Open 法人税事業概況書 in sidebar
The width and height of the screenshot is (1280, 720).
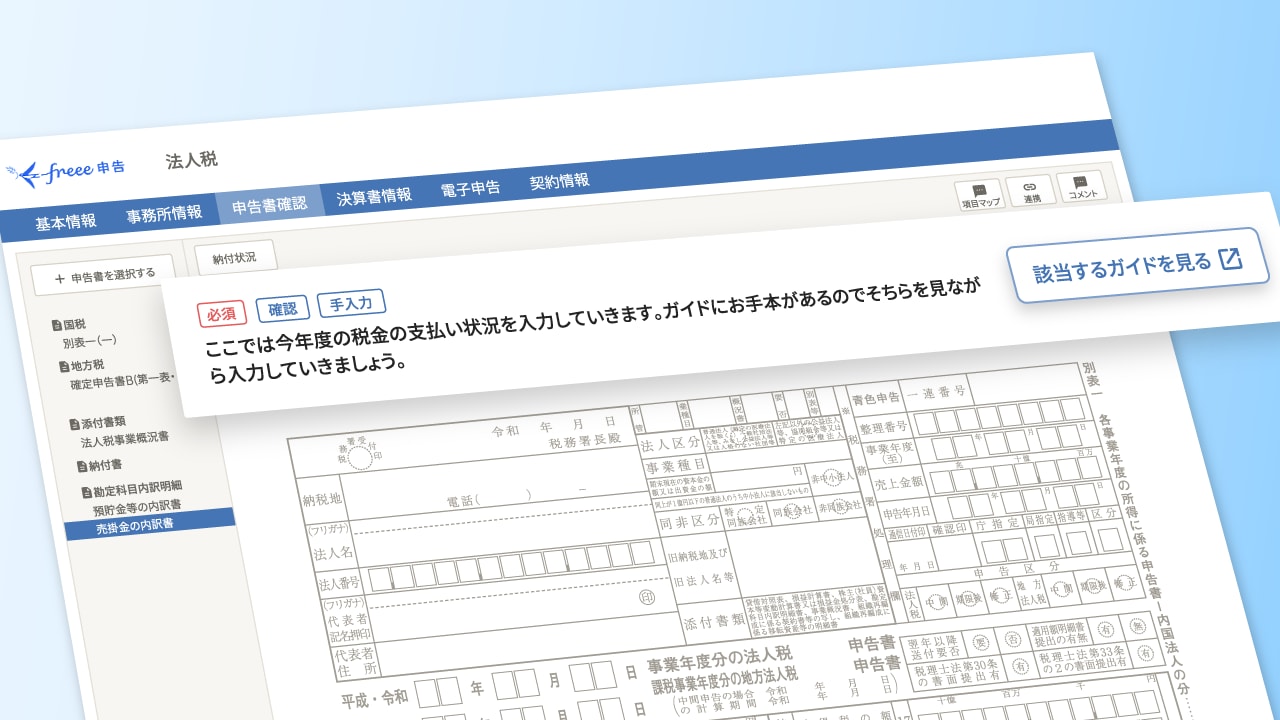(x=124, y=438)
